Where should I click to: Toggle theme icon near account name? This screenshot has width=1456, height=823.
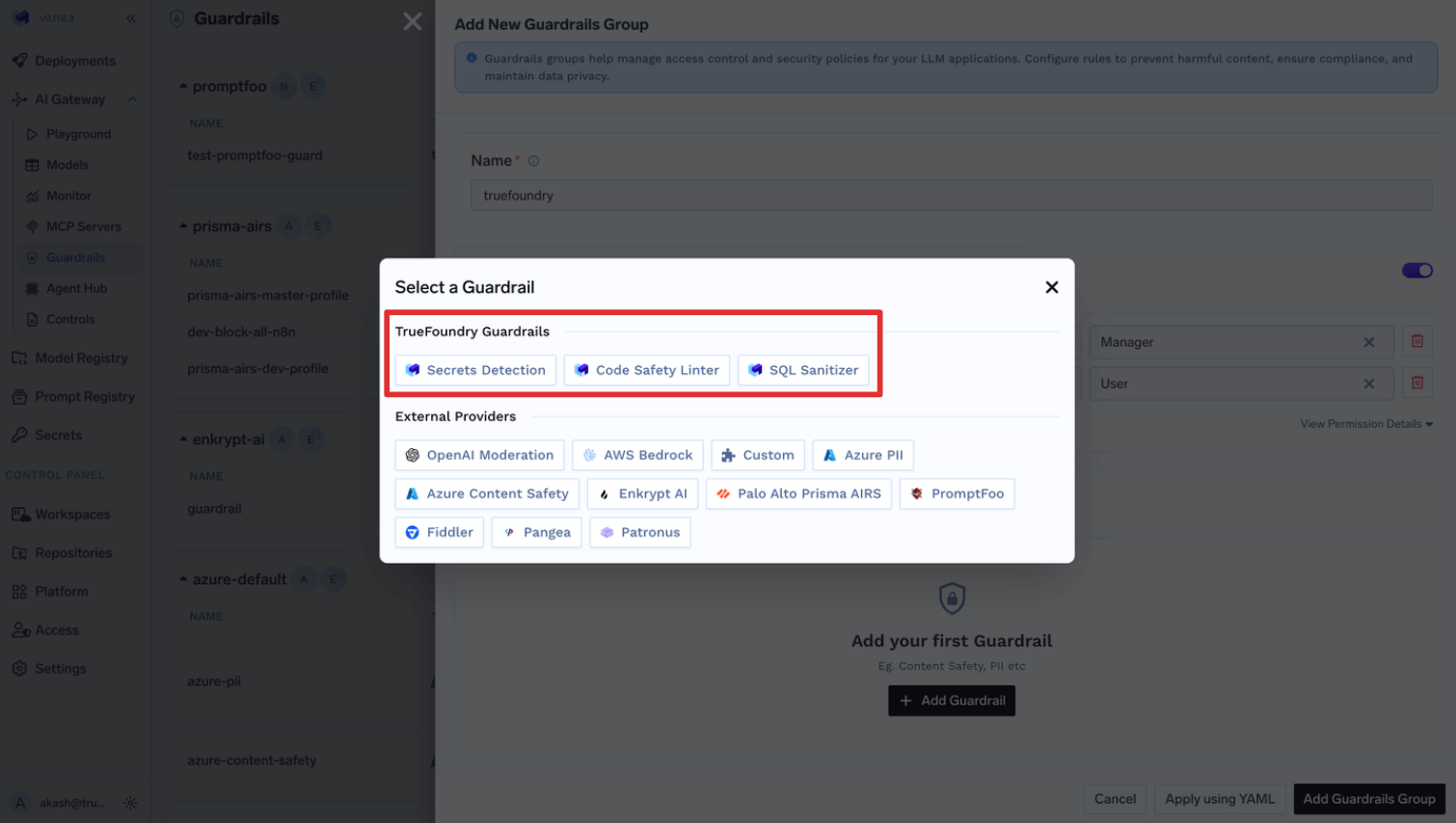point(131,803)
